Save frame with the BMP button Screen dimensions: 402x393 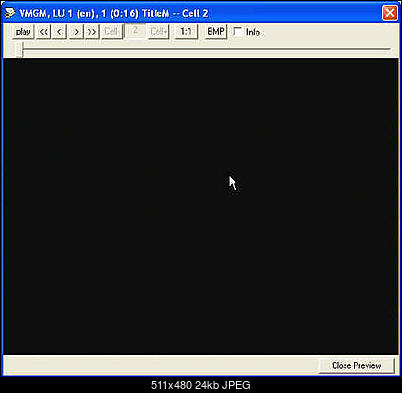pyautogui.click(x=216, y=32)
